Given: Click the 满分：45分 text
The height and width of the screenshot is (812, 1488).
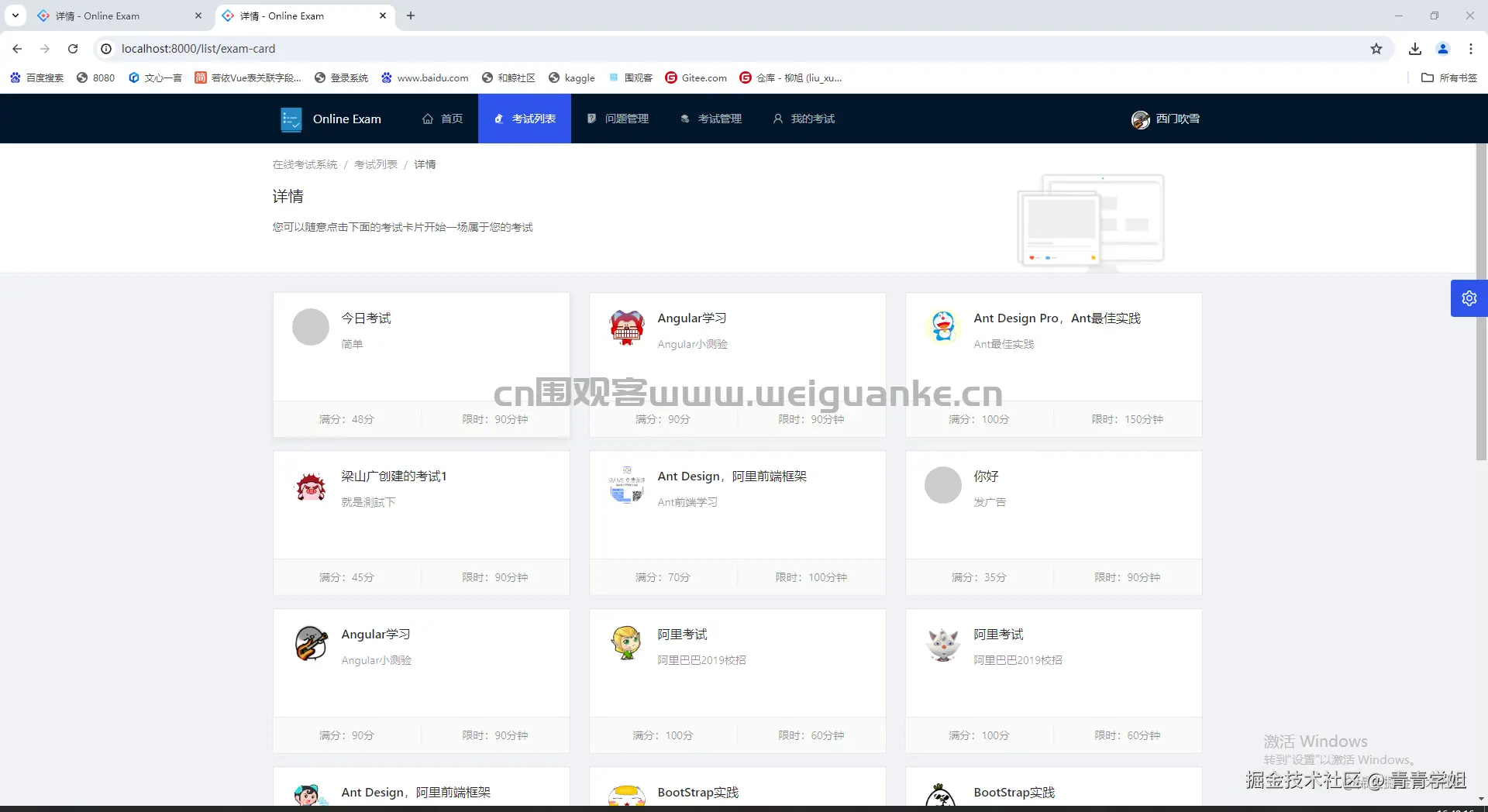Looking at the screenshot, I should pyautogui.click(x=346, y=577).
